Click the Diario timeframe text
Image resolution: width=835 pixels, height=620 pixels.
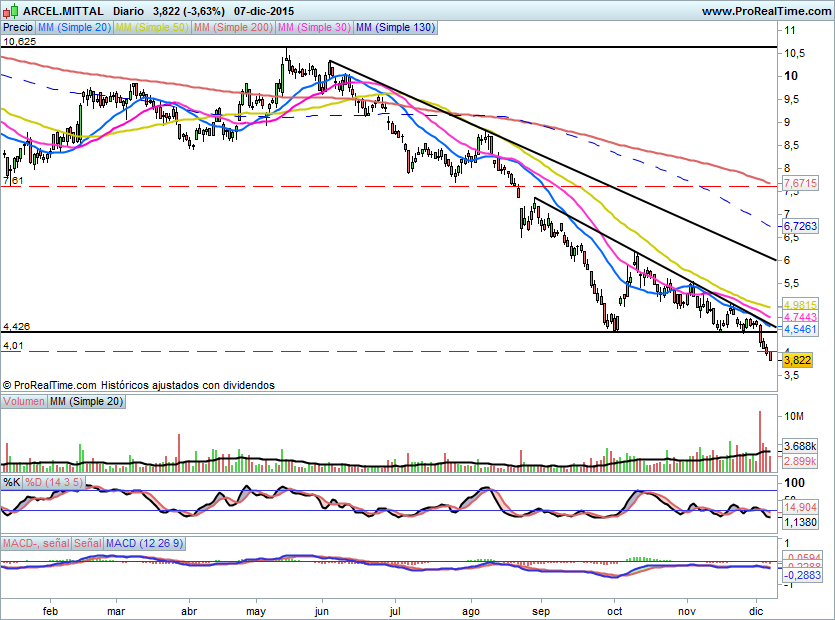[128, 11]
